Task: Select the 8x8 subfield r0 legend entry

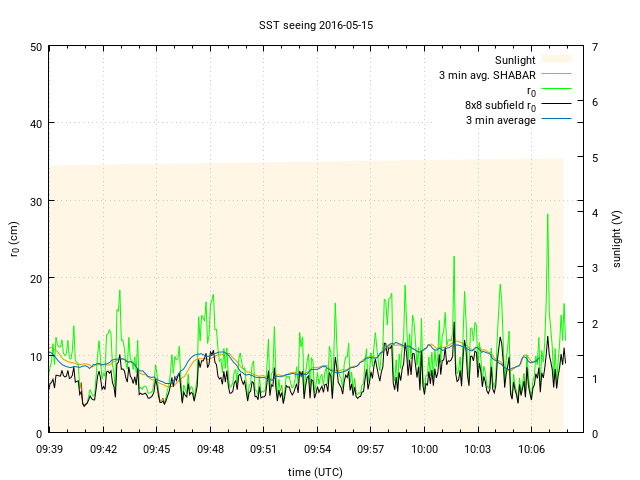Action: [x=500, y=105]
